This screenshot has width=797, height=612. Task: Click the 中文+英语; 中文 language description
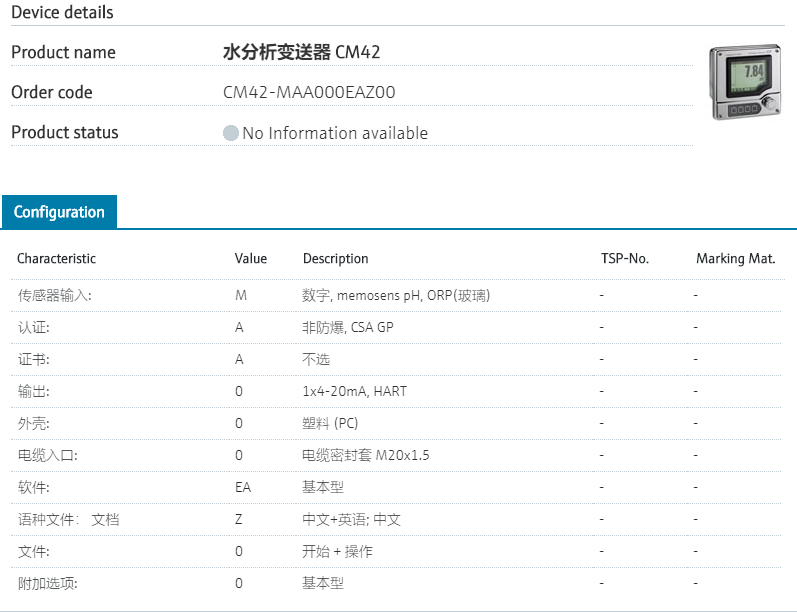pos(351,520)
